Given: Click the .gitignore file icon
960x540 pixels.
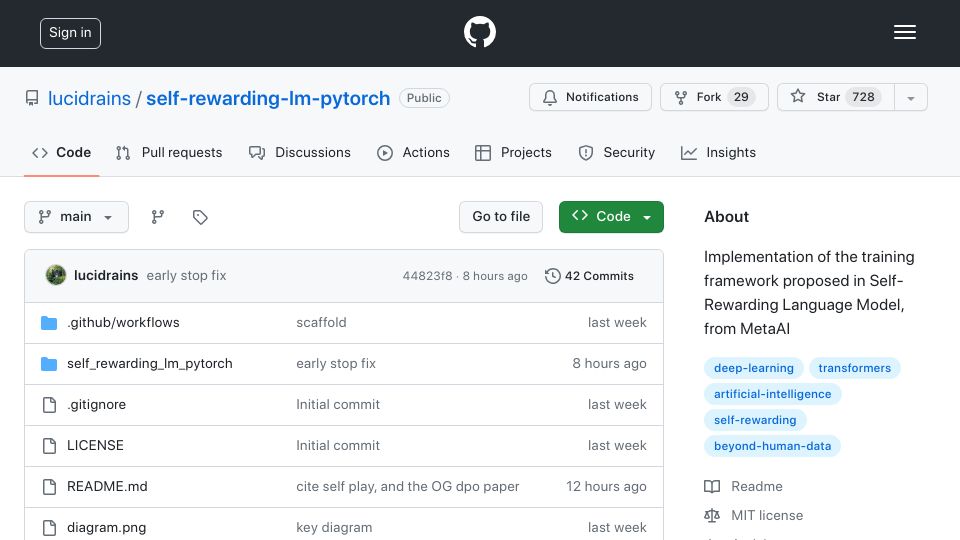Looking at the screenshot, I should [x=50, y=405].
